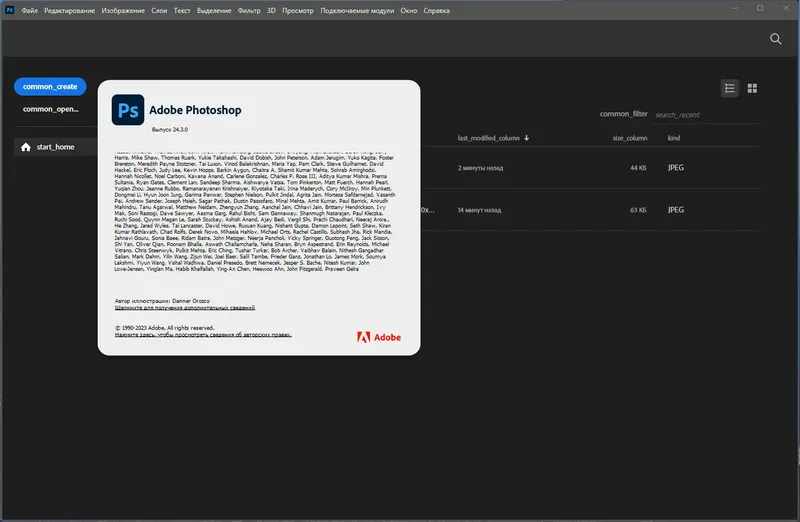This screenshot has height=522, width=800.
Task: Open the Окно menu
Action: click(409, 10)
